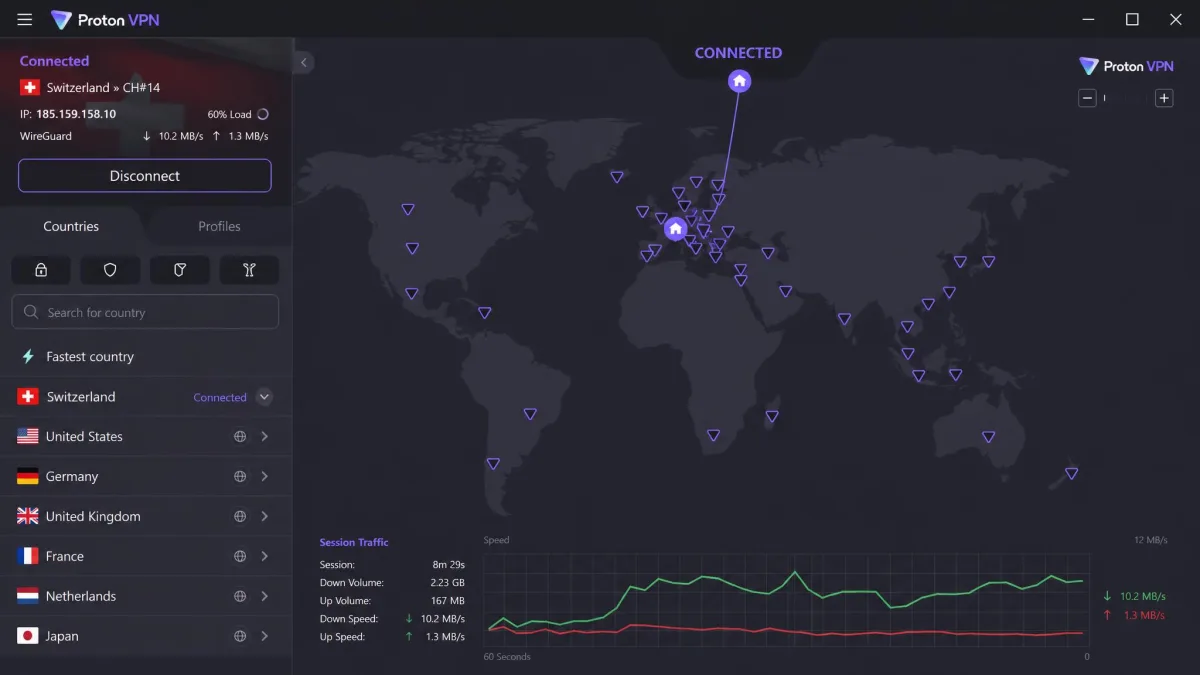
Task: Click the Connected label for Switzerland
Action: [x=220, y=397]
